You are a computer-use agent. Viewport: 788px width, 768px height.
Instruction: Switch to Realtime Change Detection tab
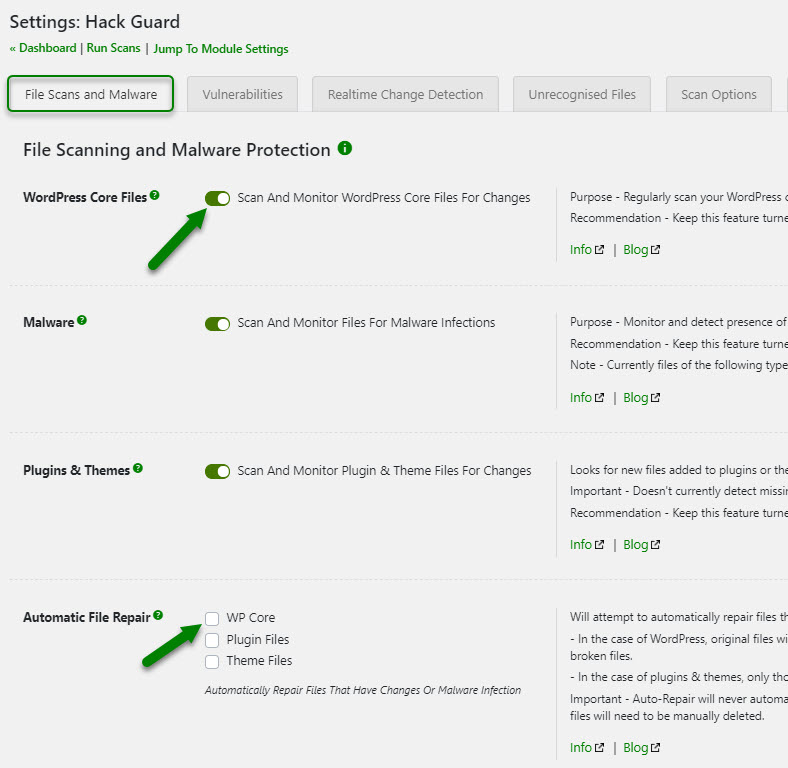pos(406,94)
